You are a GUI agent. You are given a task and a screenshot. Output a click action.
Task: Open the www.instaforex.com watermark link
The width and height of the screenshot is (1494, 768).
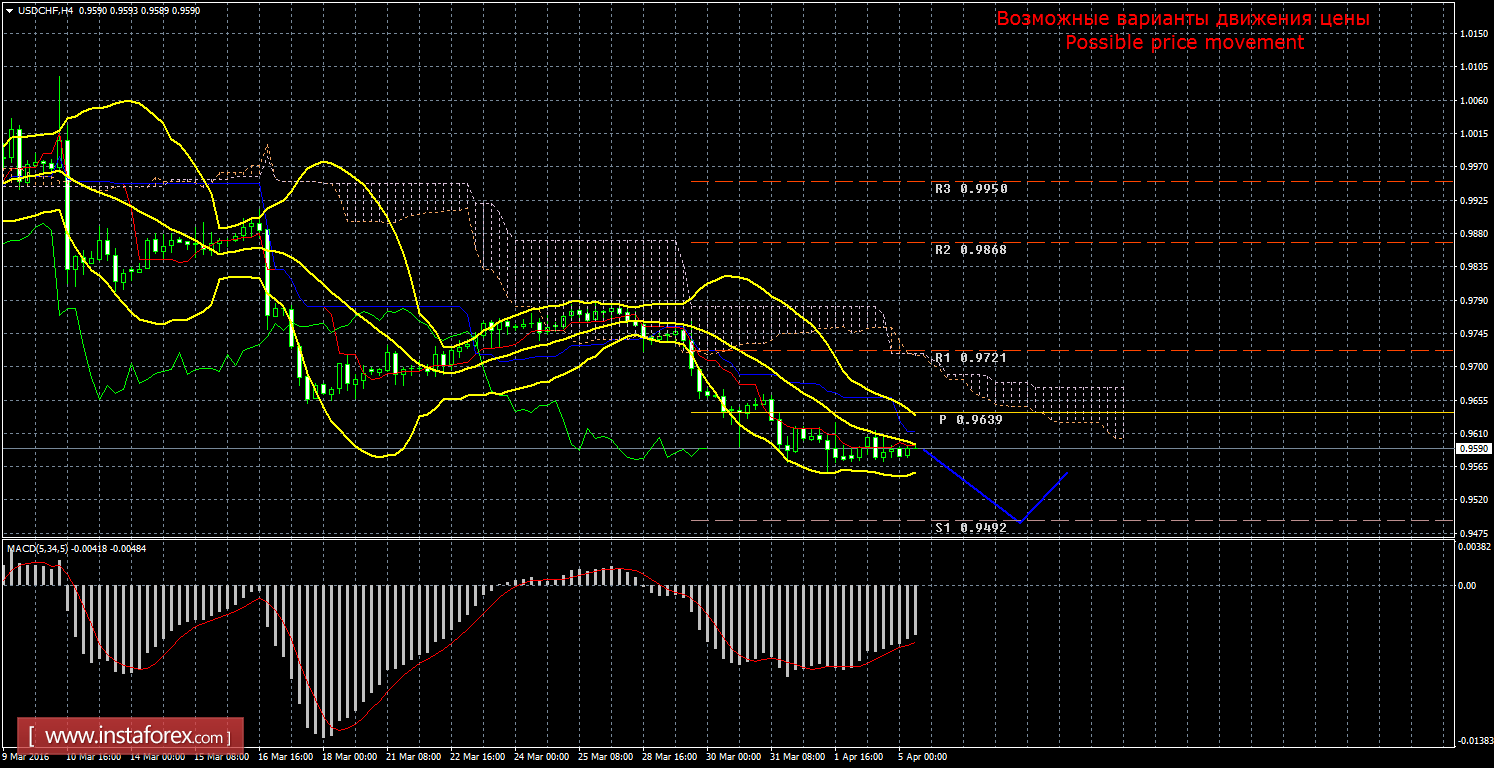131,738
